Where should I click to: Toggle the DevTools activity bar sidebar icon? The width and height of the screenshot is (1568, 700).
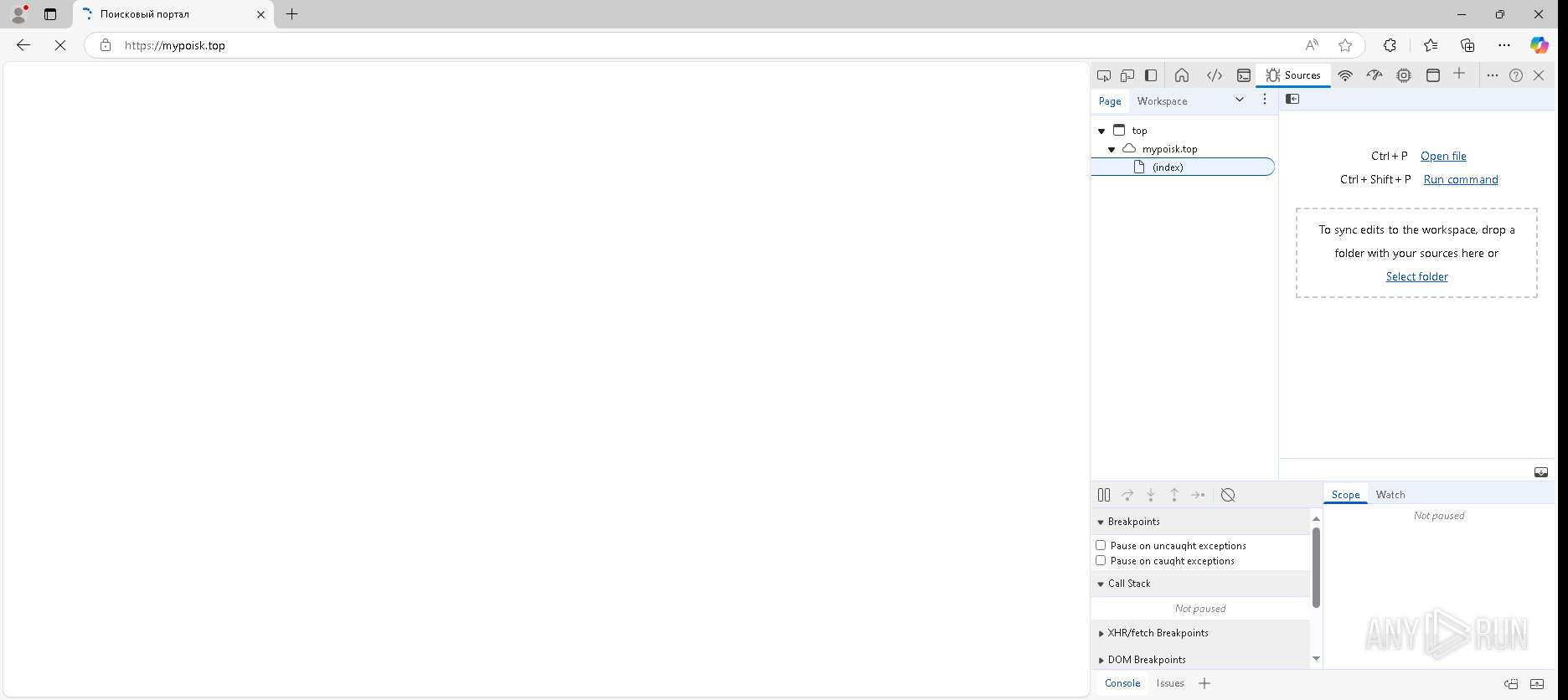[1151, 75]
